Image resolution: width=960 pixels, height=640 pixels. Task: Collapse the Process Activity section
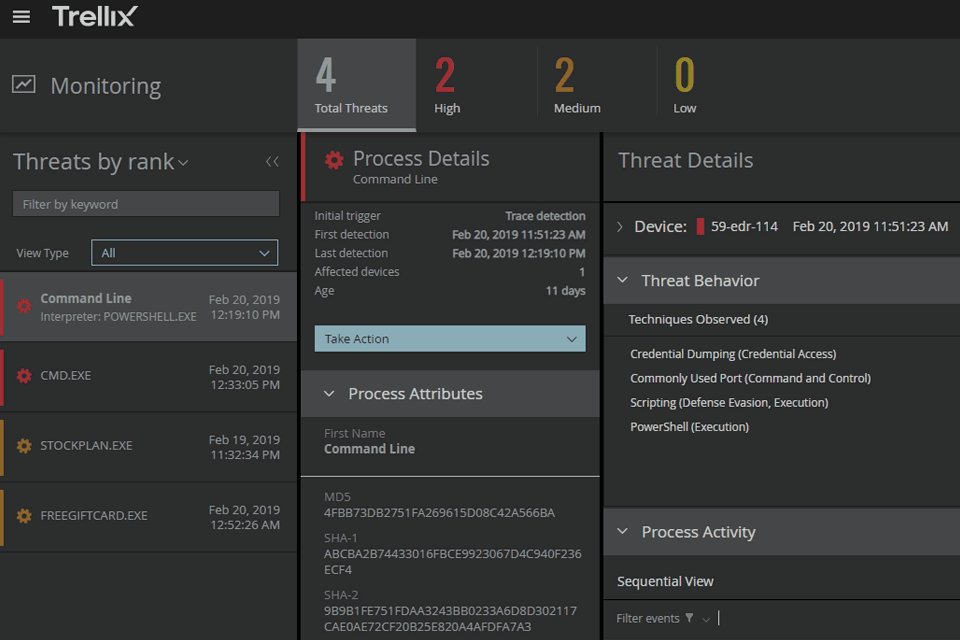[623, 531]
